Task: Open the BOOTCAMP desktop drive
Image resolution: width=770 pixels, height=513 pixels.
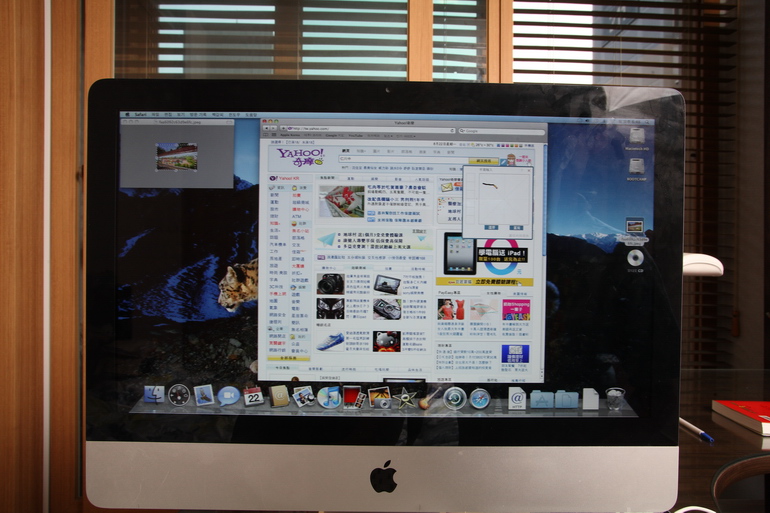Action: click(636, 168)
